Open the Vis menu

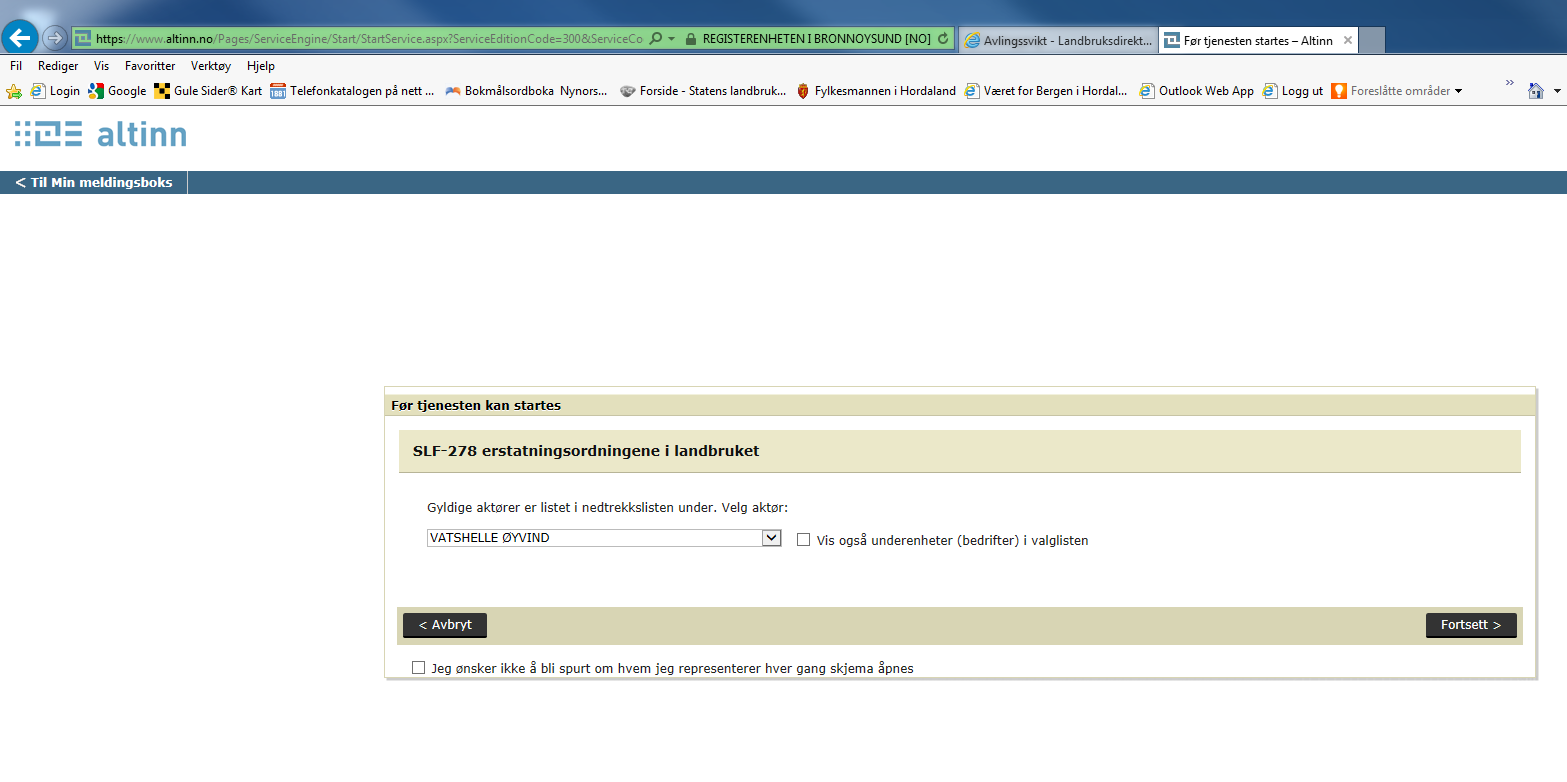click(x=101, y=65)
